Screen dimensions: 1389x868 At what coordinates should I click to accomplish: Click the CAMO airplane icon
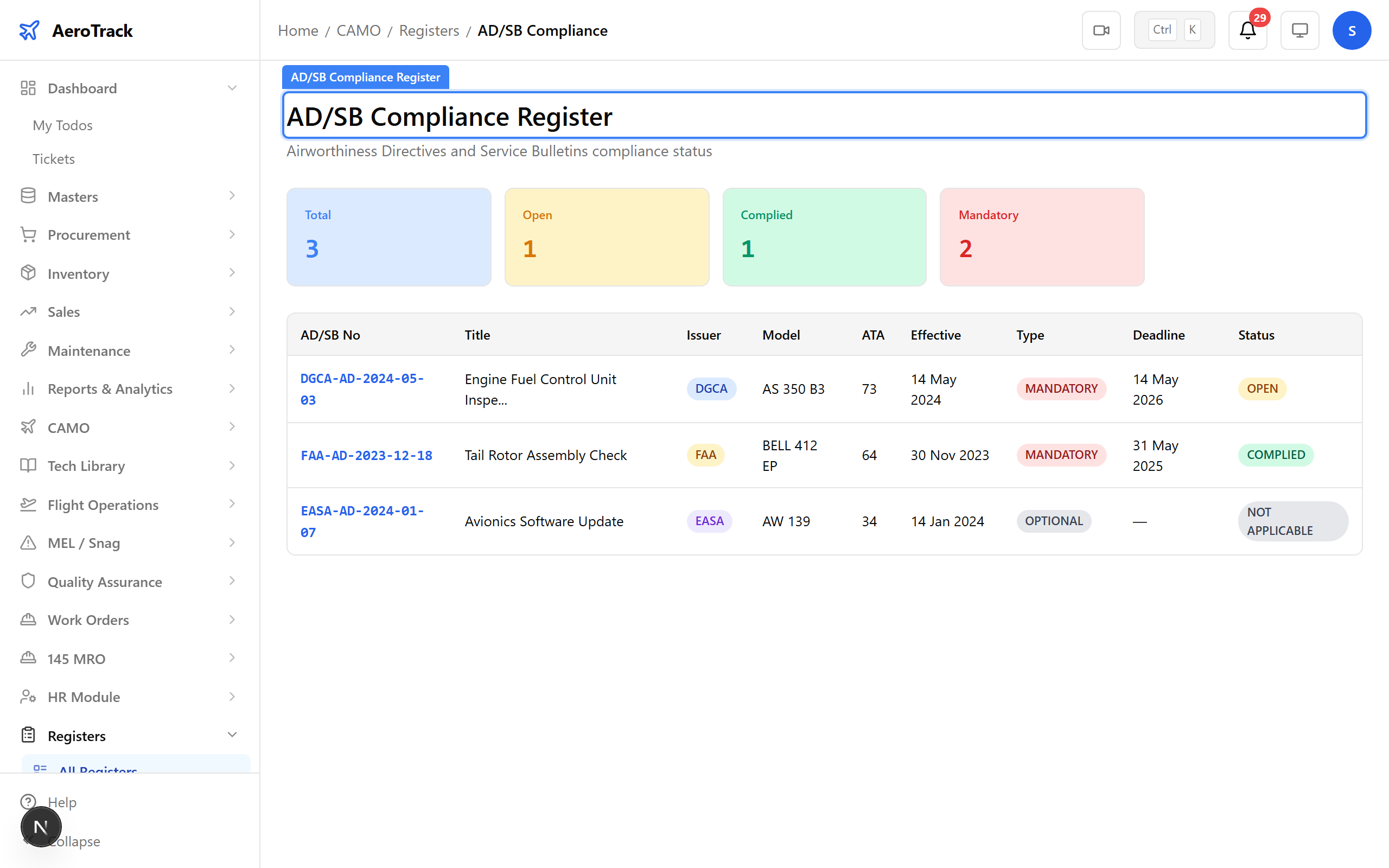(28, 426)
